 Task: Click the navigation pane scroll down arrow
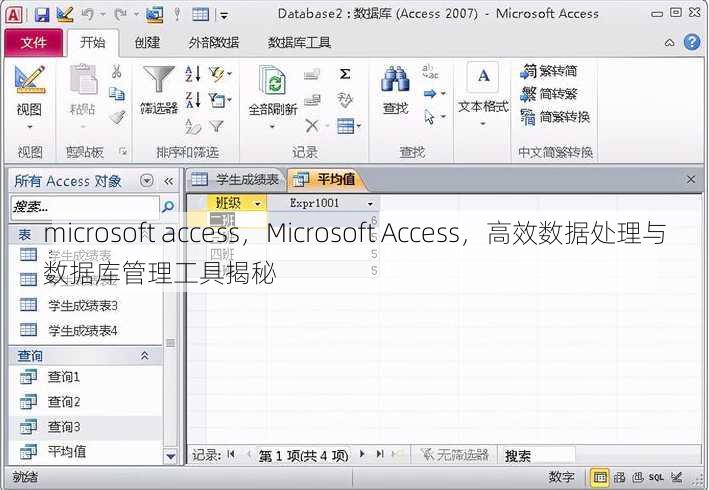pos(170,456)
